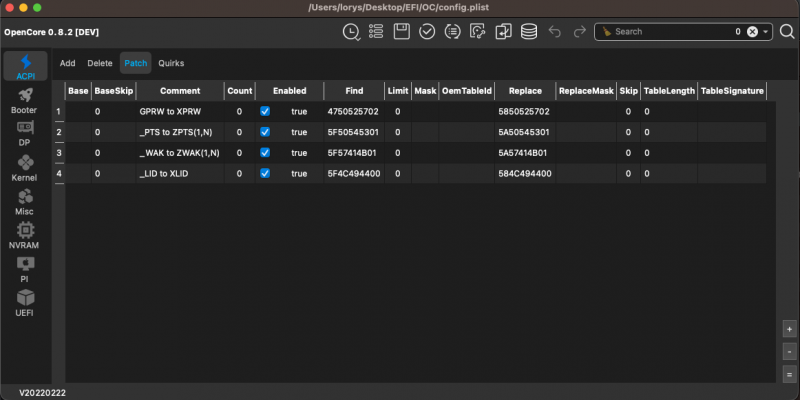Click Find value 5F50545301
This screenshot has width=800, height=400.
354,132
